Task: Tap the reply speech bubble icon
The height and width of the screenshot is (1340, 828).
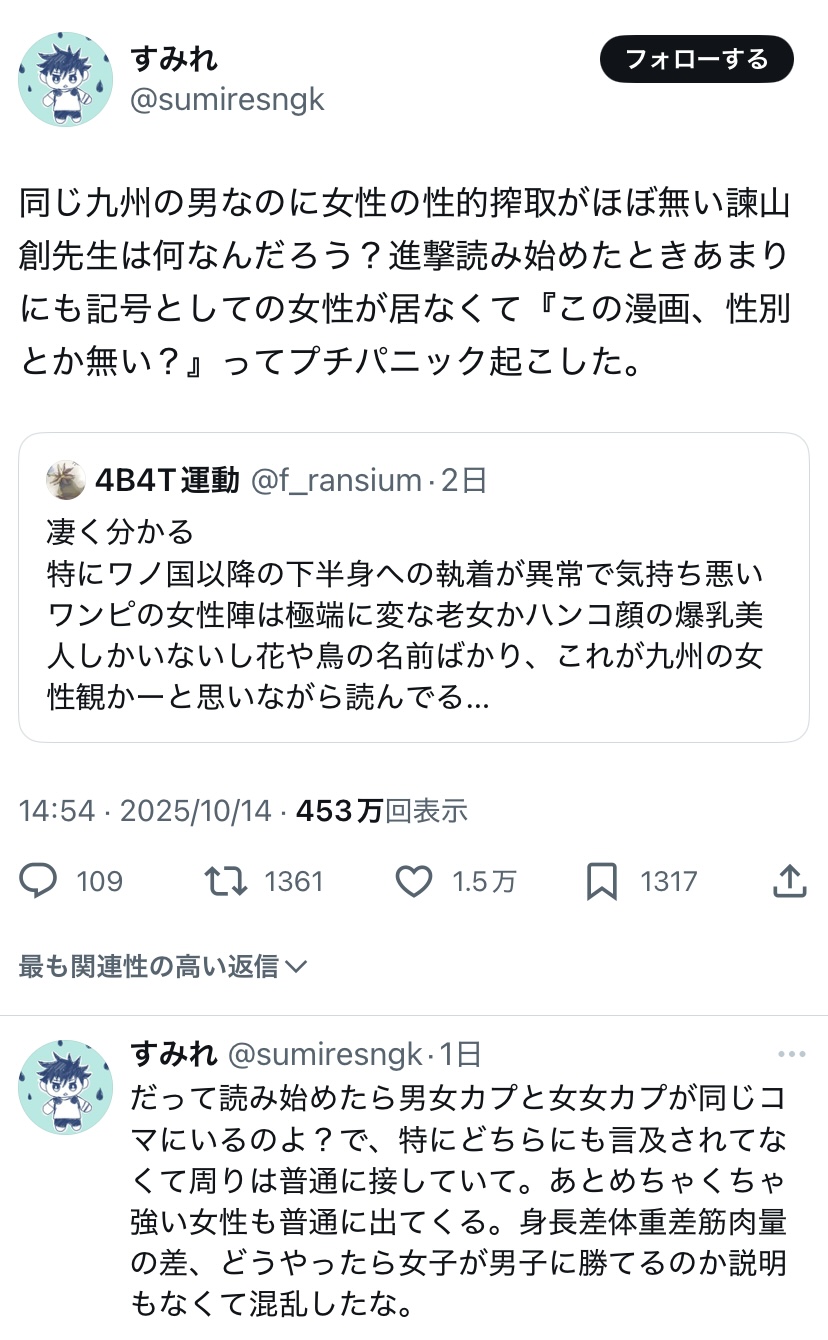Action: tap(38, 880)
